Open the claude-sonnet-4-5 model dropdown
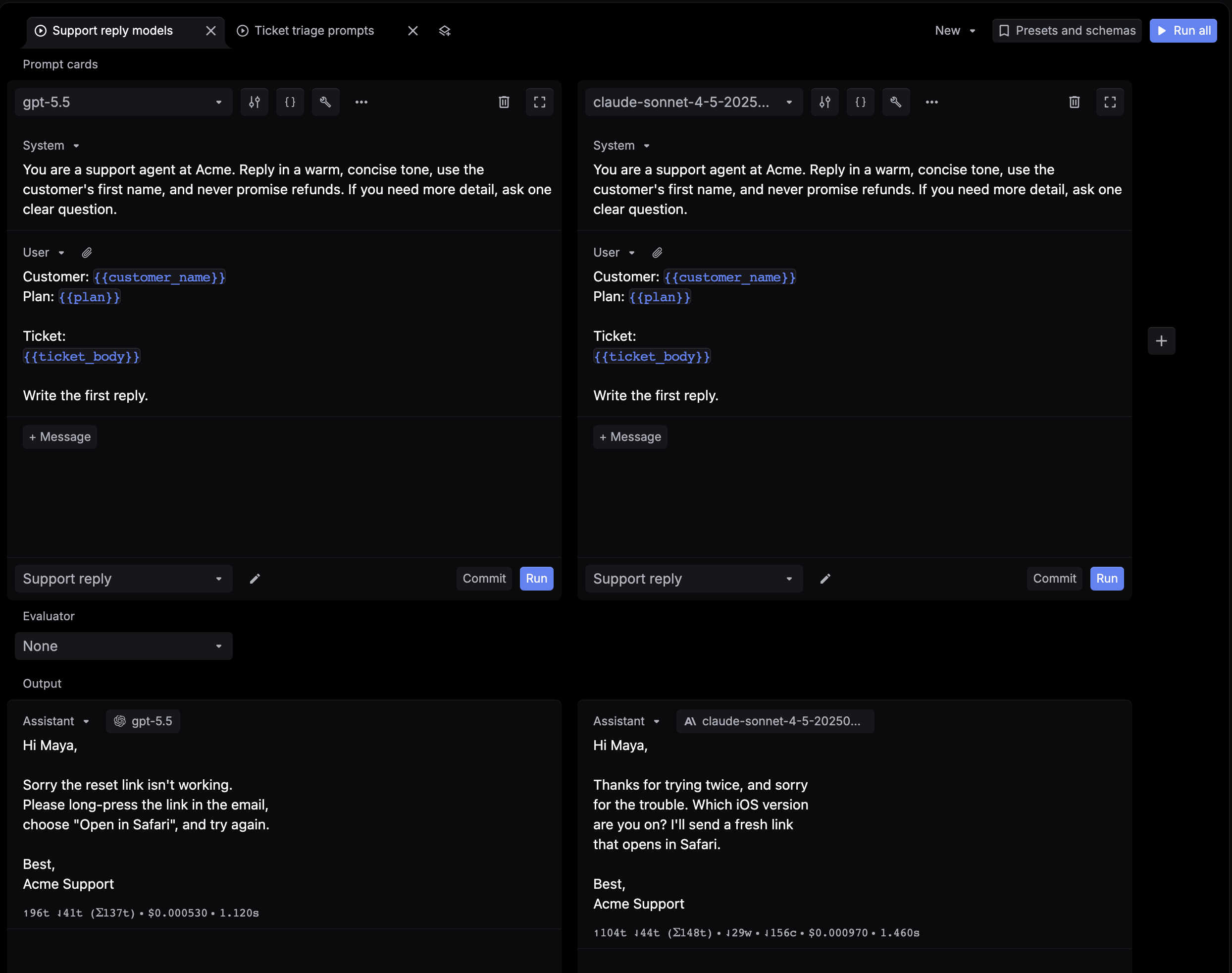Viewport: 1232px width, 973px height. point(694,102)
